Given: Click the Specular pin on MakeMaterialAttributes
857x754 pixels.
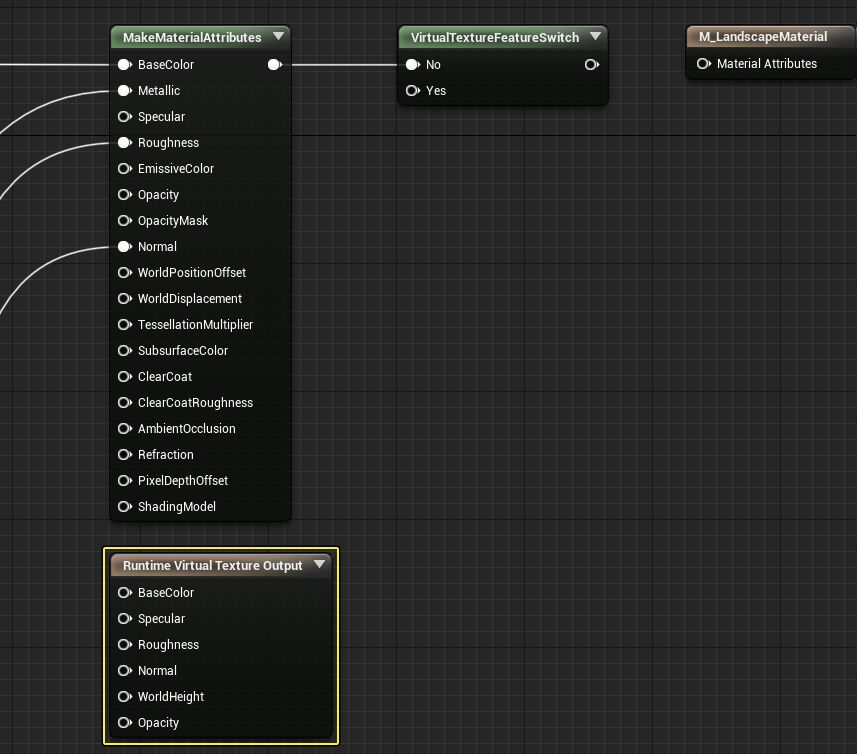Looking at the screenshot, I should (x=125, y=117).
